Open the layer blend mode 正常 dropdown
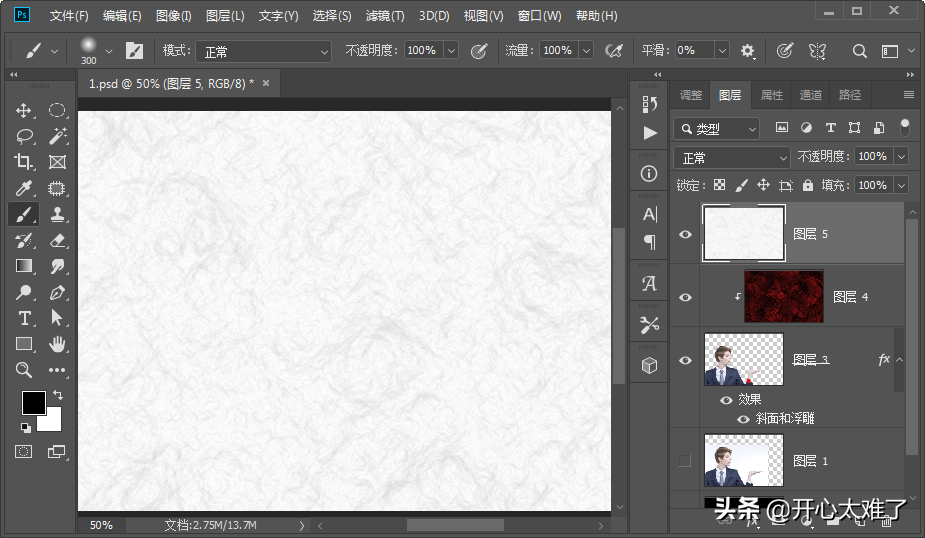This screenshot has height=538, width=925. point(733,157)
